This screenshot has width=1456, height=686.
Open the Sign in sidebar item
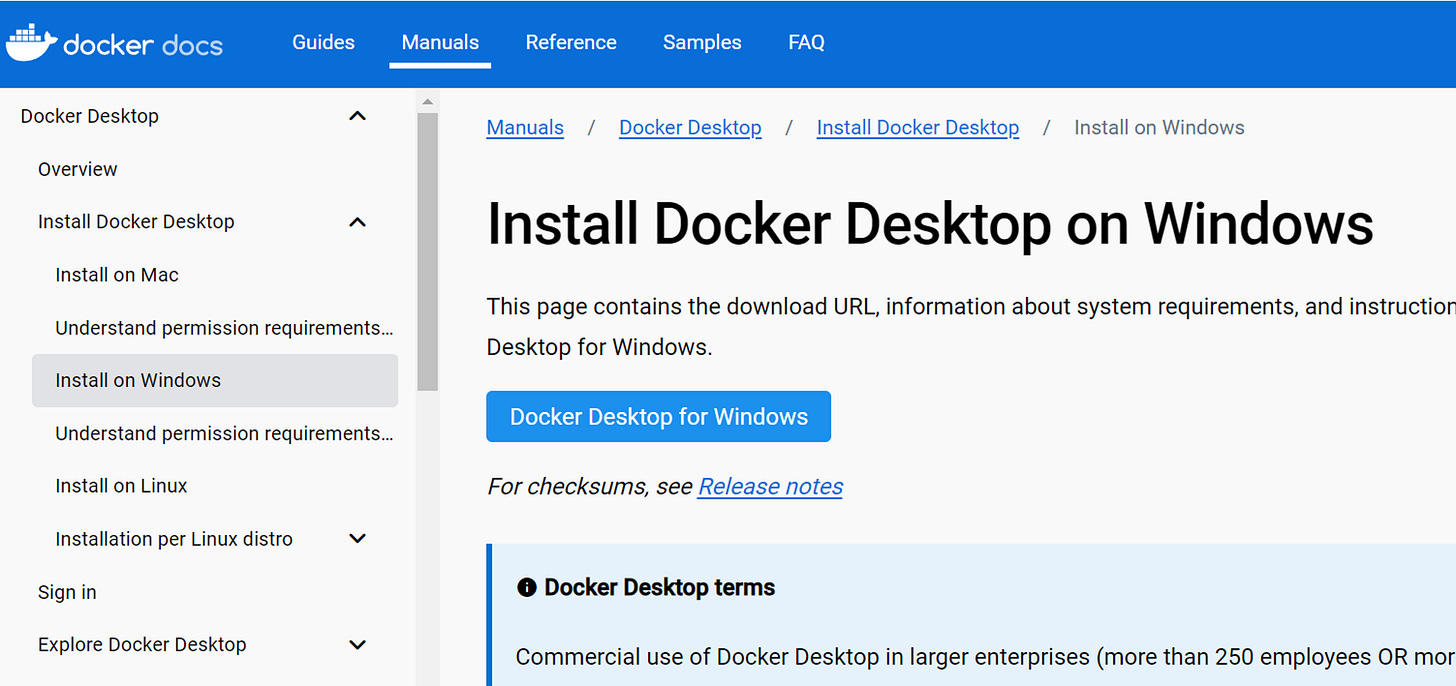pos(67,592)
